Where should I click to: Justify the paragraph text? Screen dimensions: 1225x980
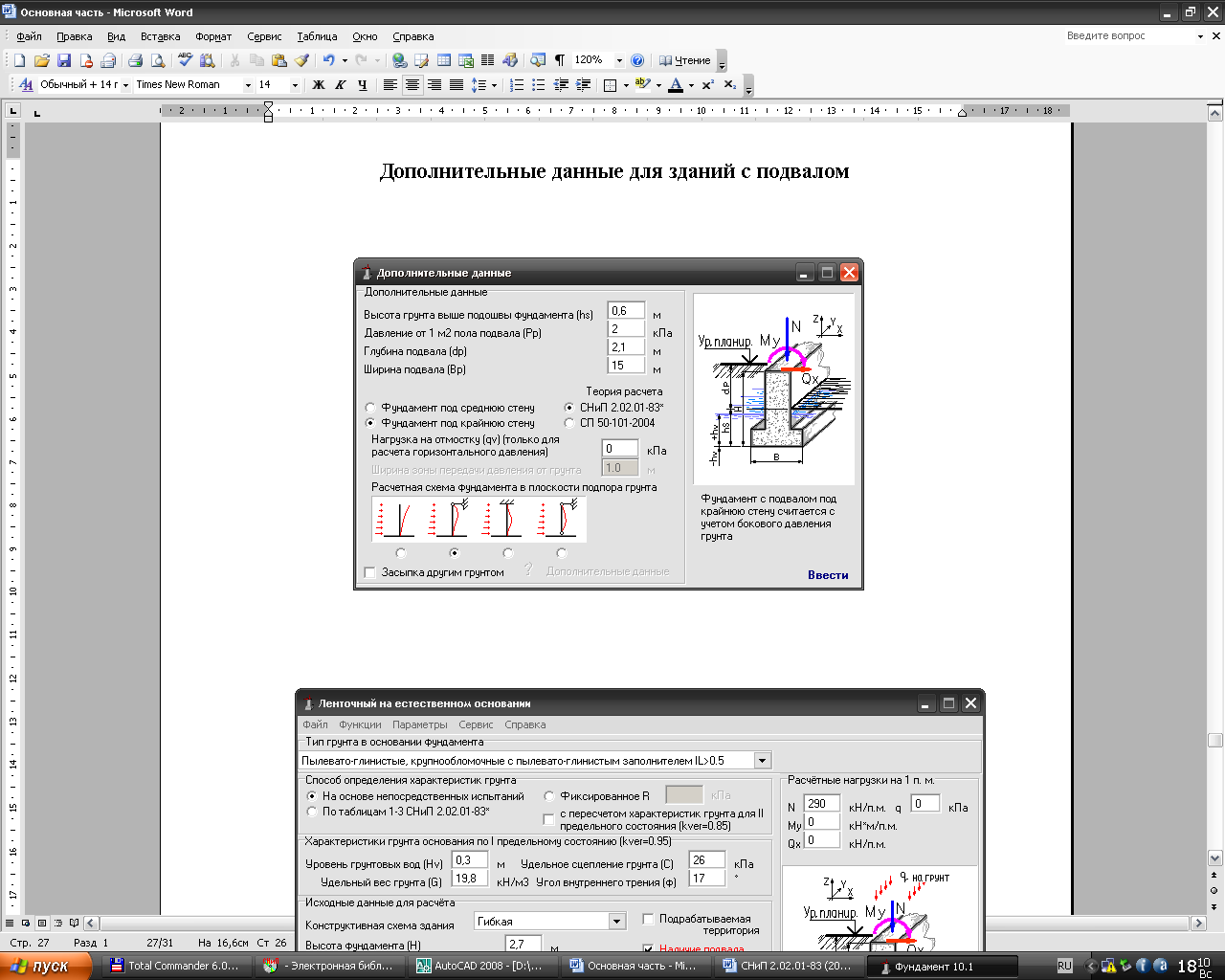coord(457,84)
